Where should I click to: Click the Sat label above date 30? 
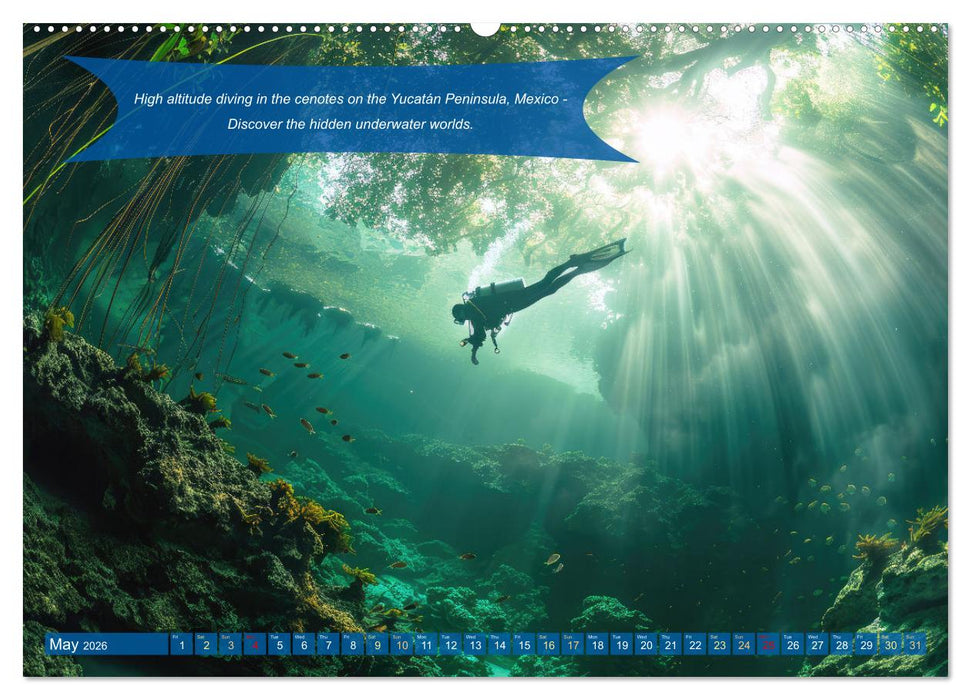point(884,637)
